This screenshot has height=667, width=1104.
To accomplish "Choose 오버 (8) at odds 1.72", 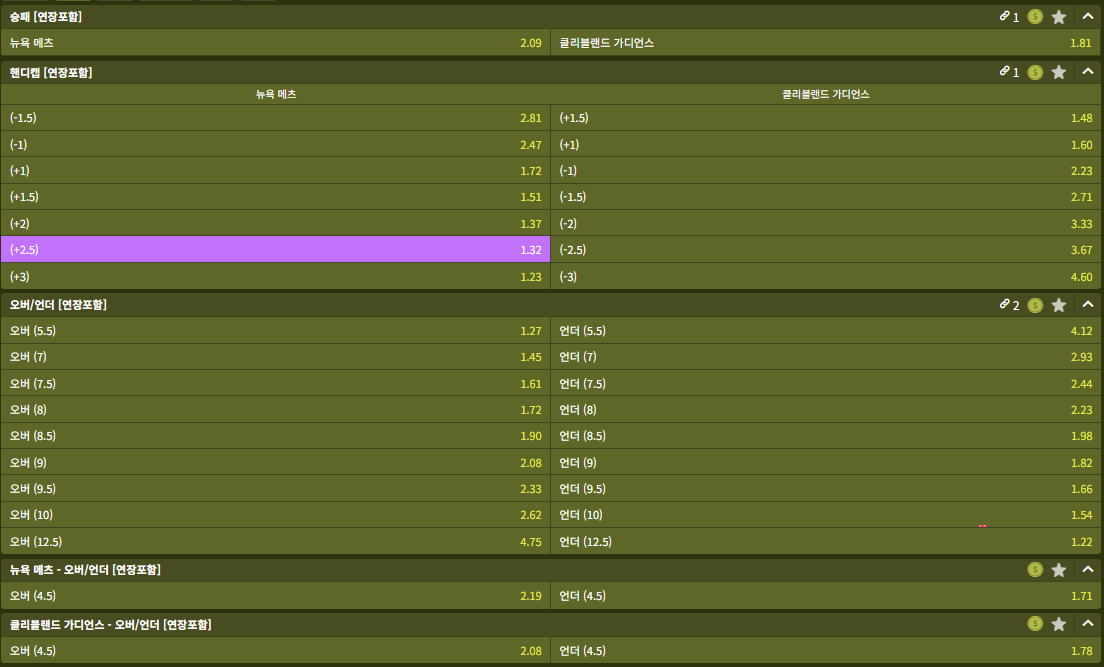I will point(275,409).
